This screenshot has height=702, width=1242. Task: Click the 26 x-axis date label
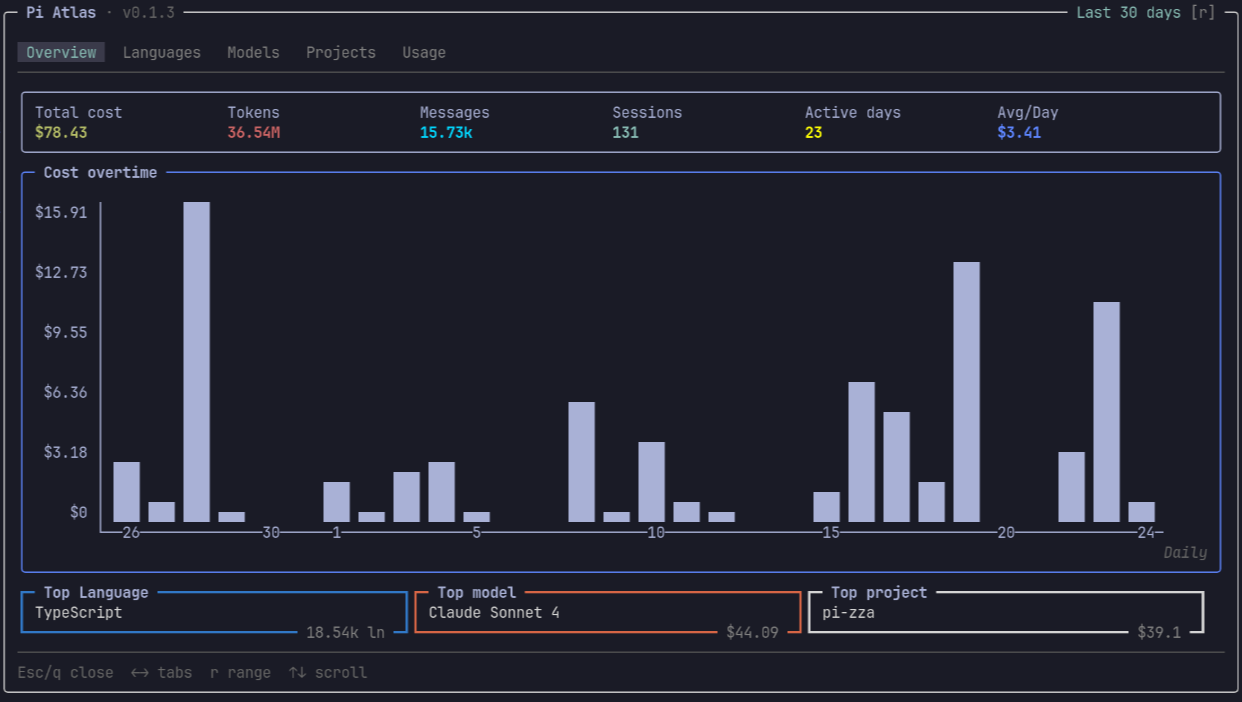tap(131, 532)
